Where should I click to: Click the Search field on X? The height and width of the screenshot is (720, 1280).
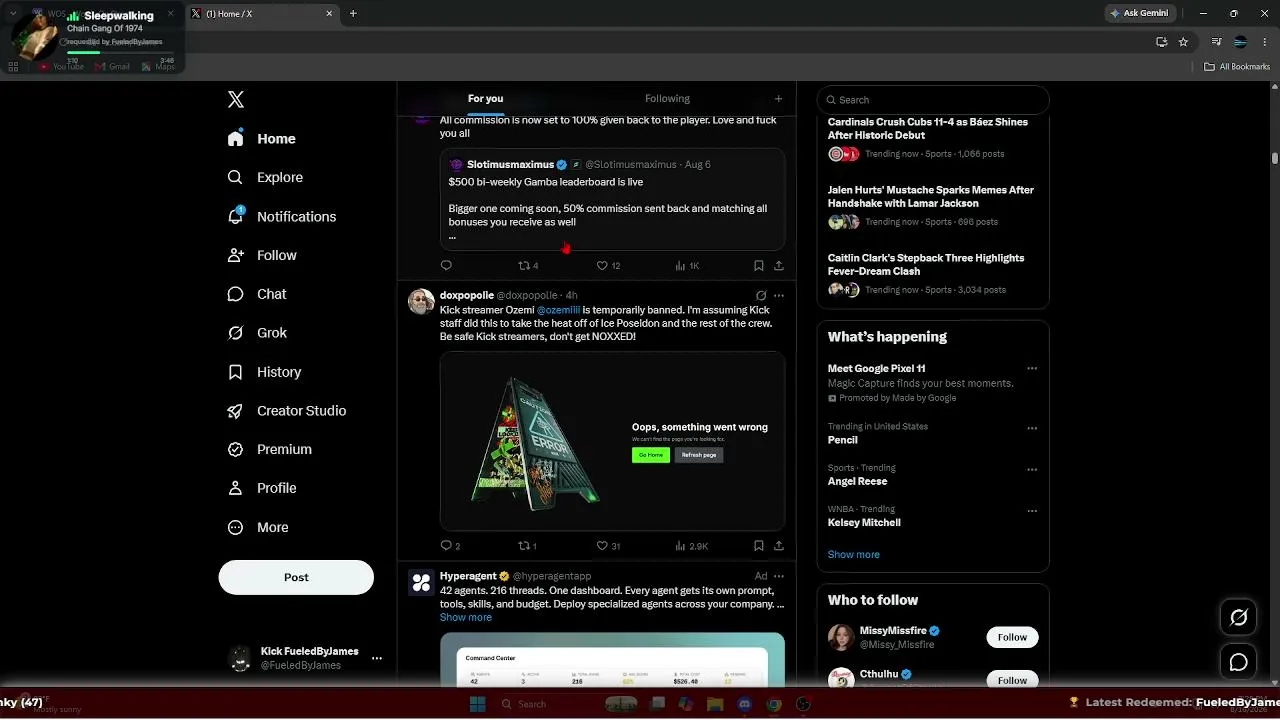(x=933, y=100)
